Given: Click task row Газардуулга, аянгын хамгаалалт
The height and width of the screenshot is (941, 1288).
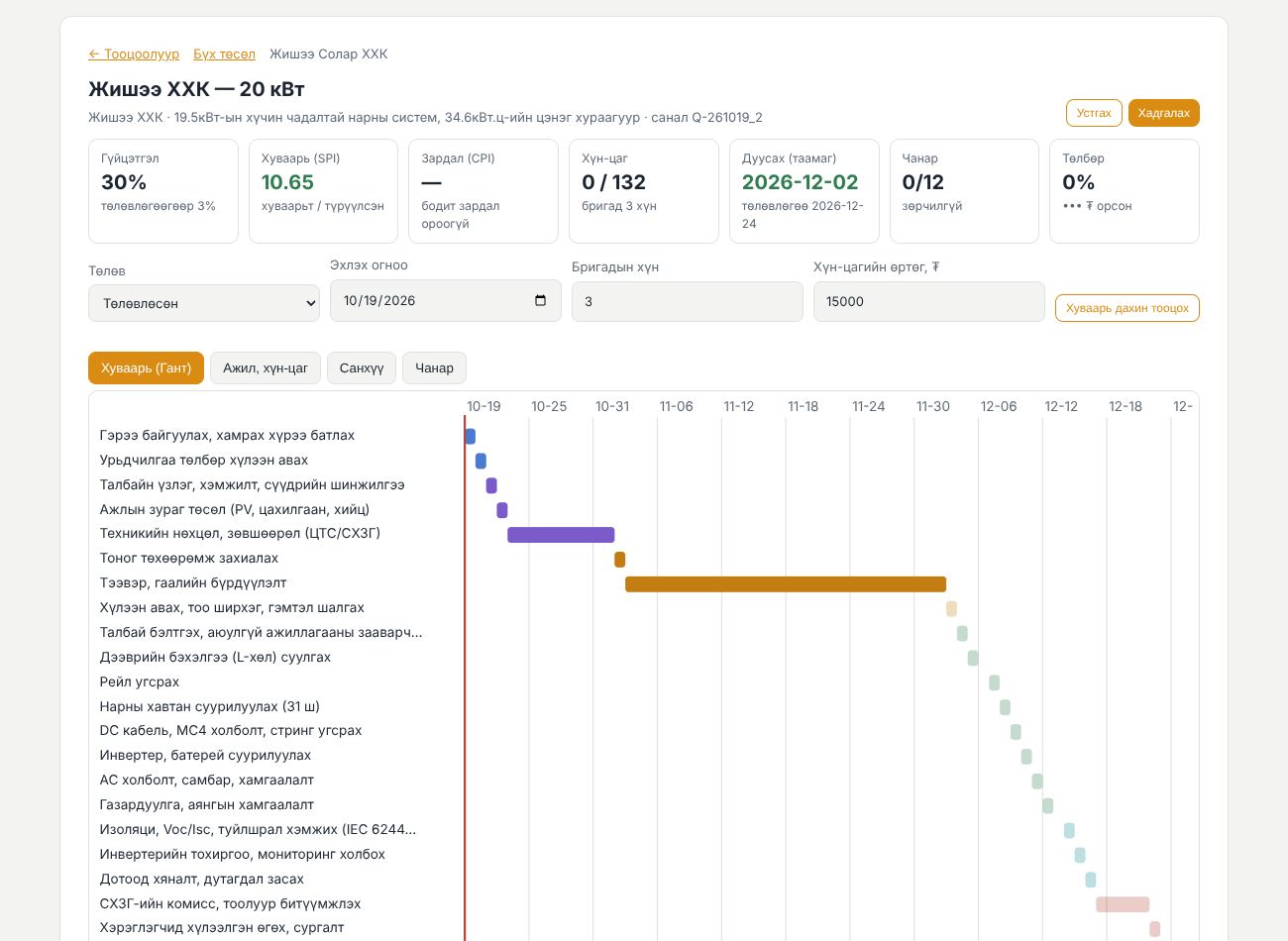Looking at the screenshot, I should (x=206, y=804).
